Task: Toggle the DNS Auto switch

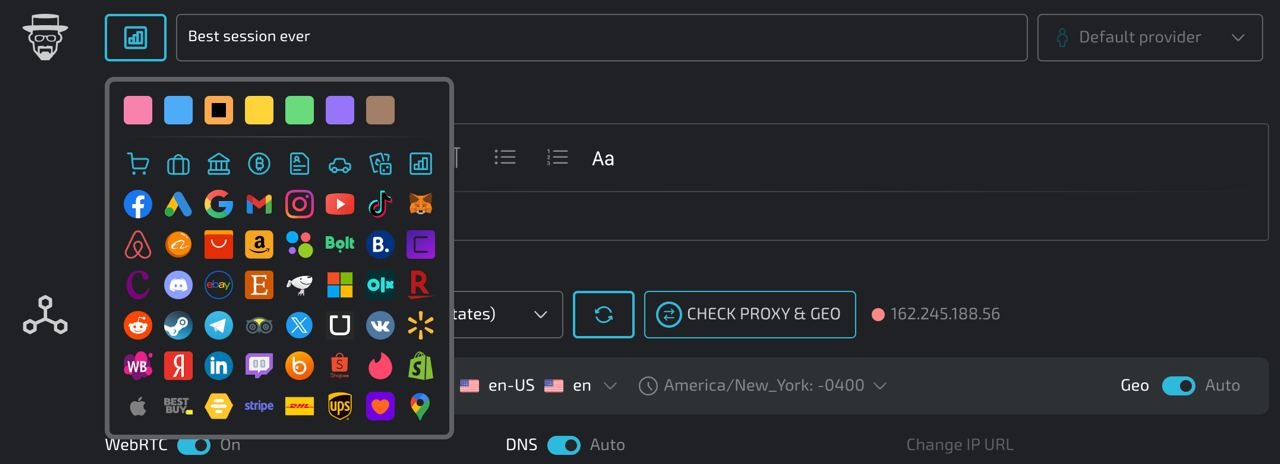Action: tap(564, 445)
